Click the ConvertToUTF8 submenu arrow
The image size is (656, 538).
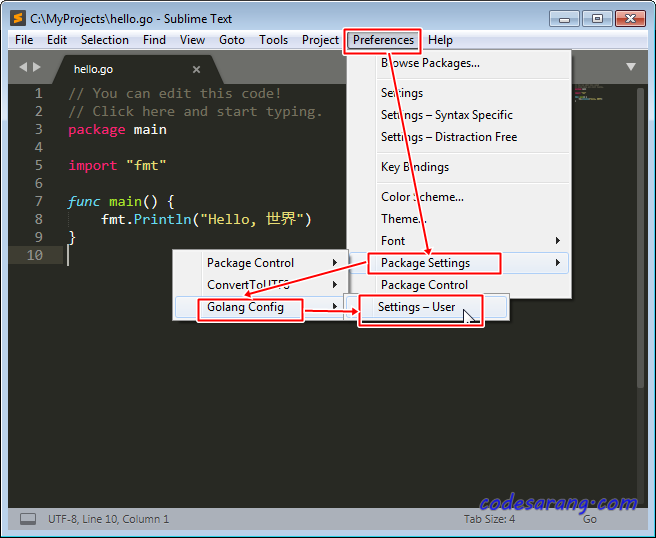click(335, 284)
